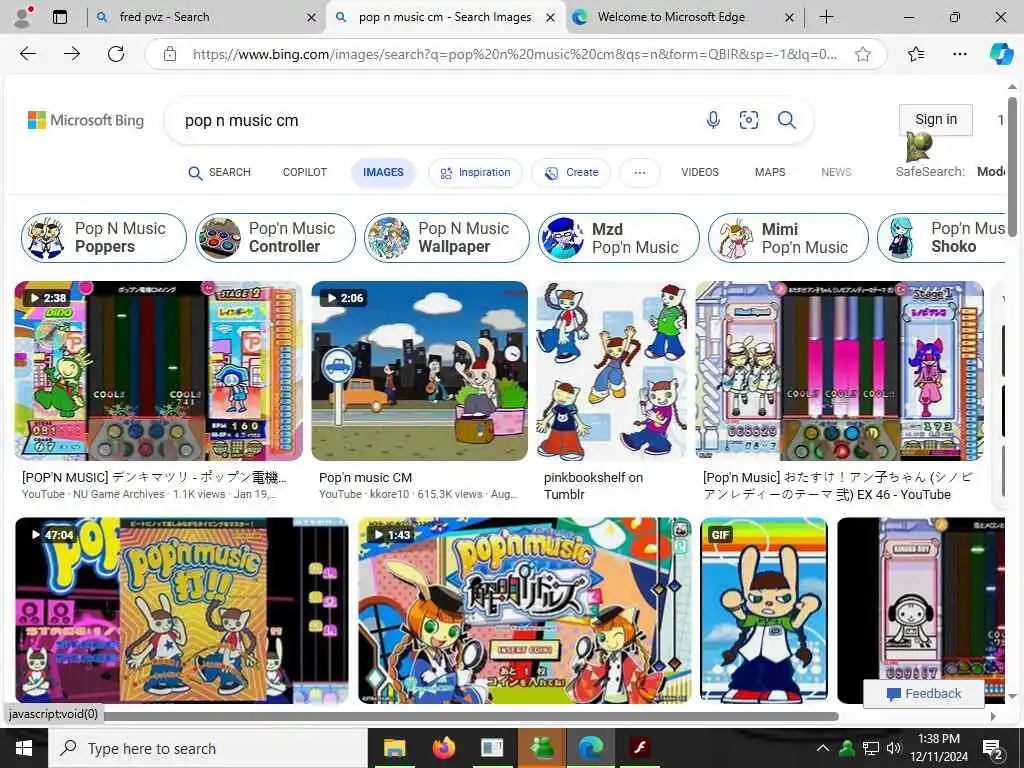Click the browser forward arrow
1024x768 pixels.
click(72, 54)
